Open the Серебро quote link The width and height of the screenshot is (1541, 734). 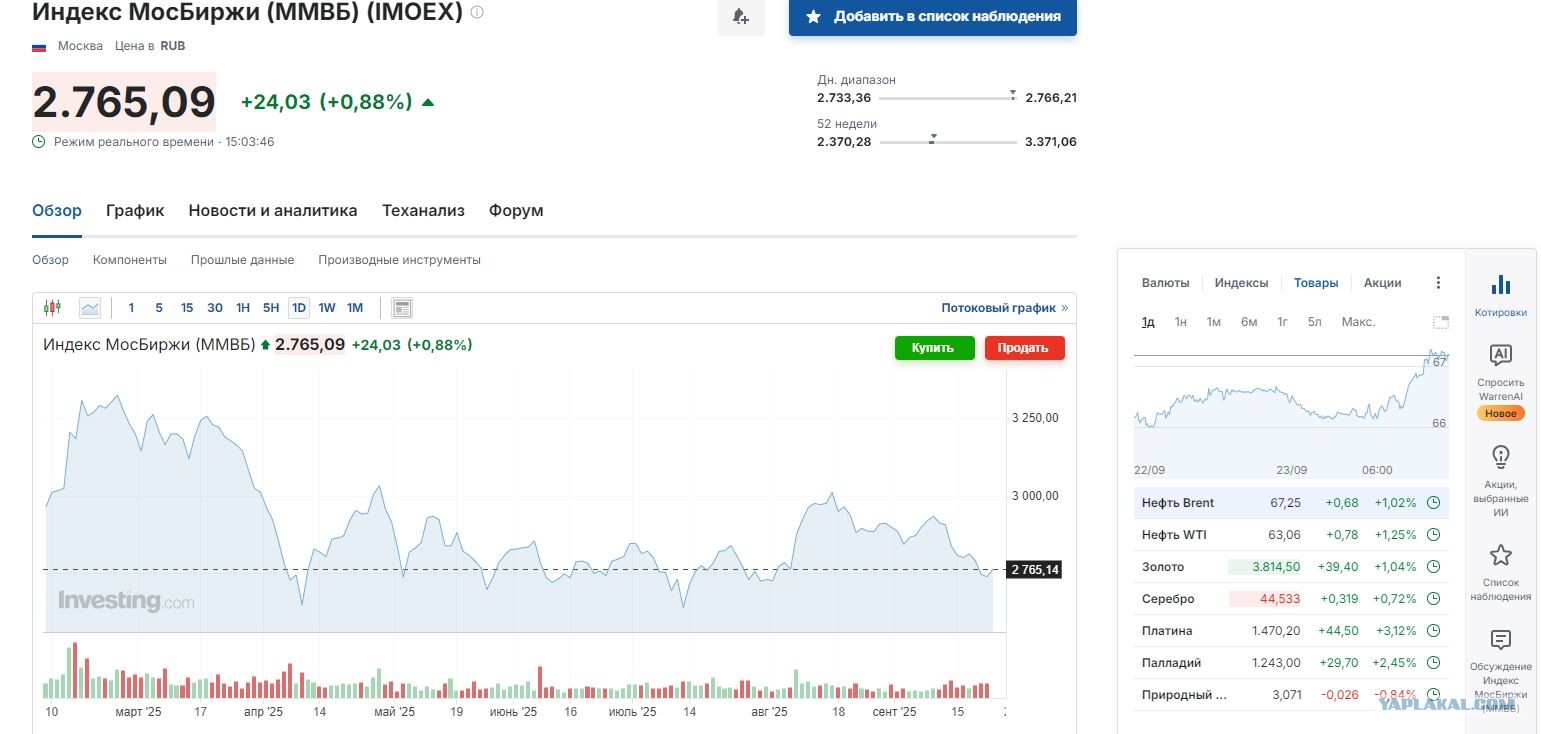[1168, 599]
